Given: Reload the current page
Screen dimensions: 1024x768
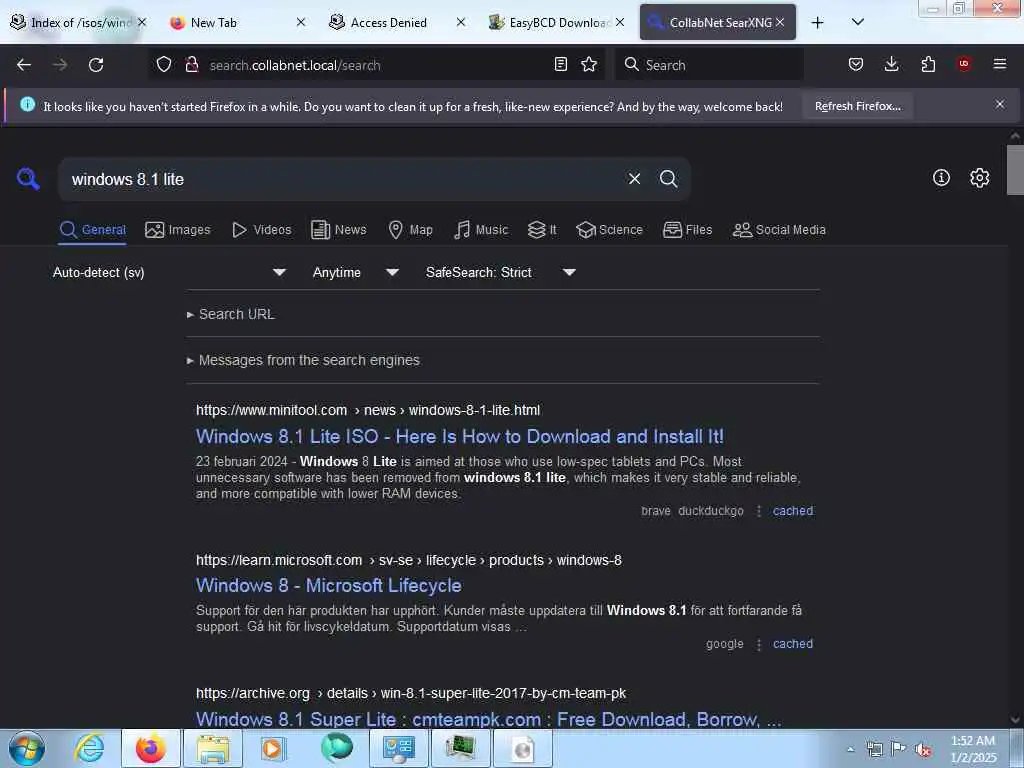Looking at the screenshot, I should [96, 65].
